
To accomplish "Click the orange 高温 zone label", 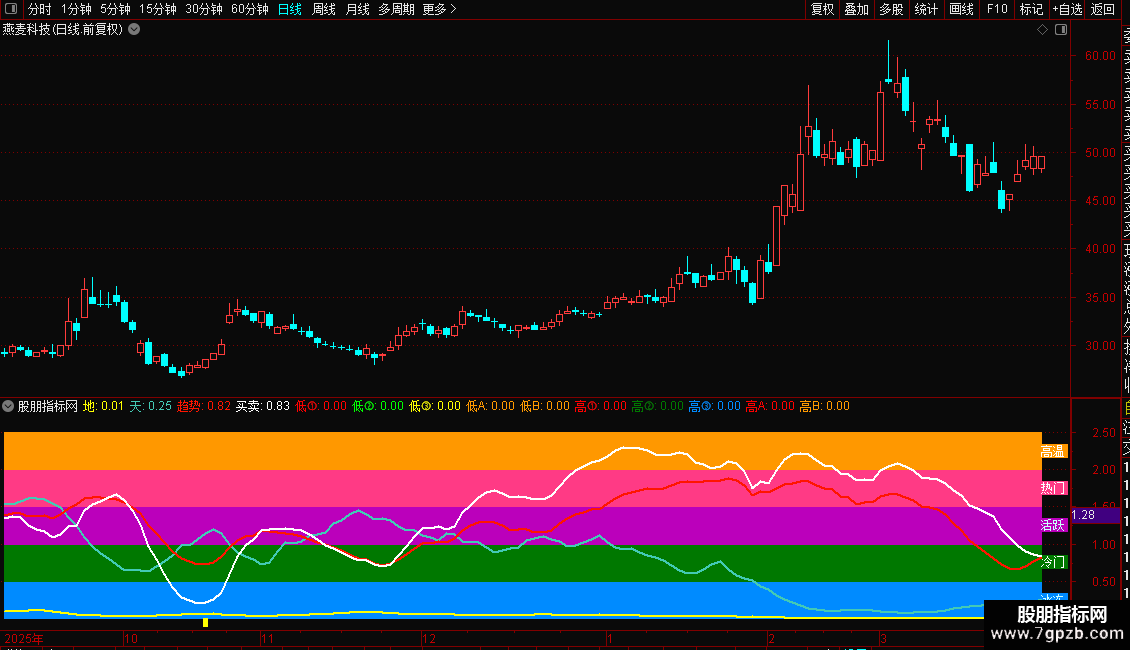I will coord(1053,452).
